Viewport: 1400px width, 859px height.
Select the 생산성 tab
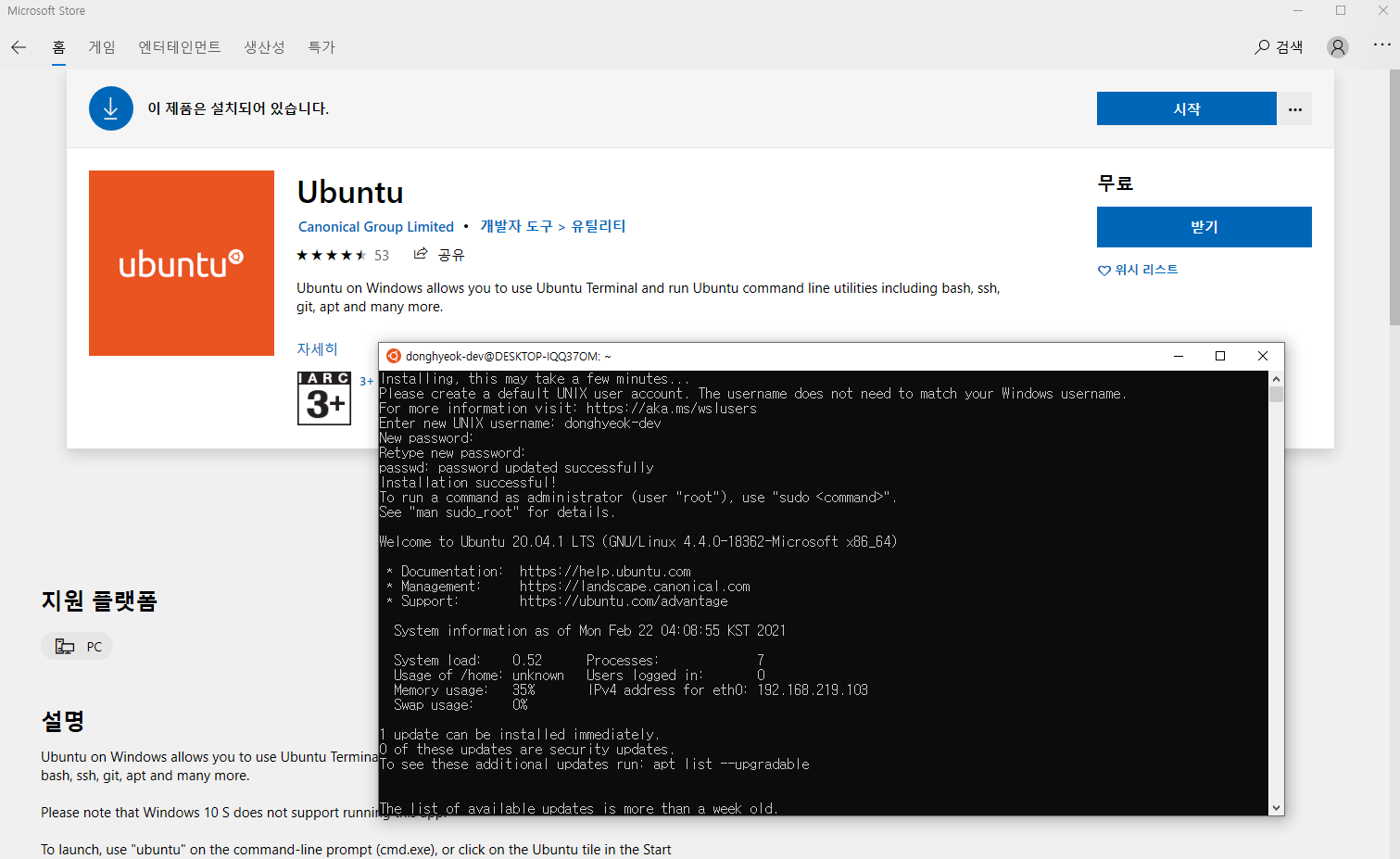point(264,47)
